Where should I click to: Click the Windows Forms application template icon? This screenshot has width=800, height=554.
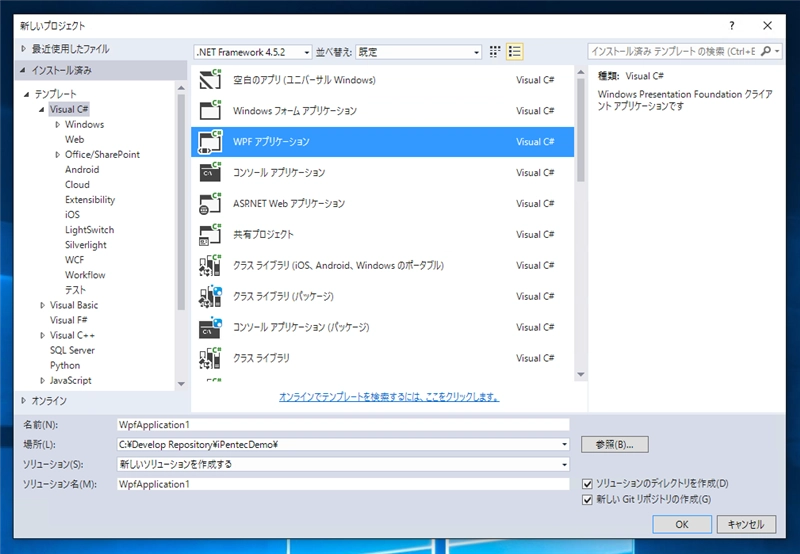pos(210,111)
